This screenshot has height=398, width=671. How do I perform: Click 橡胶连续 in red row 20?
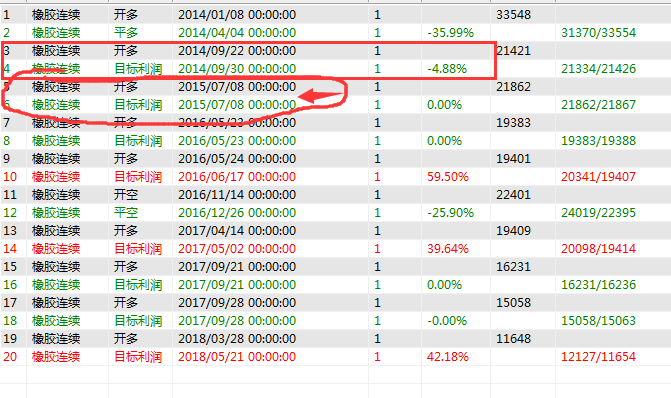click(56, 356)
